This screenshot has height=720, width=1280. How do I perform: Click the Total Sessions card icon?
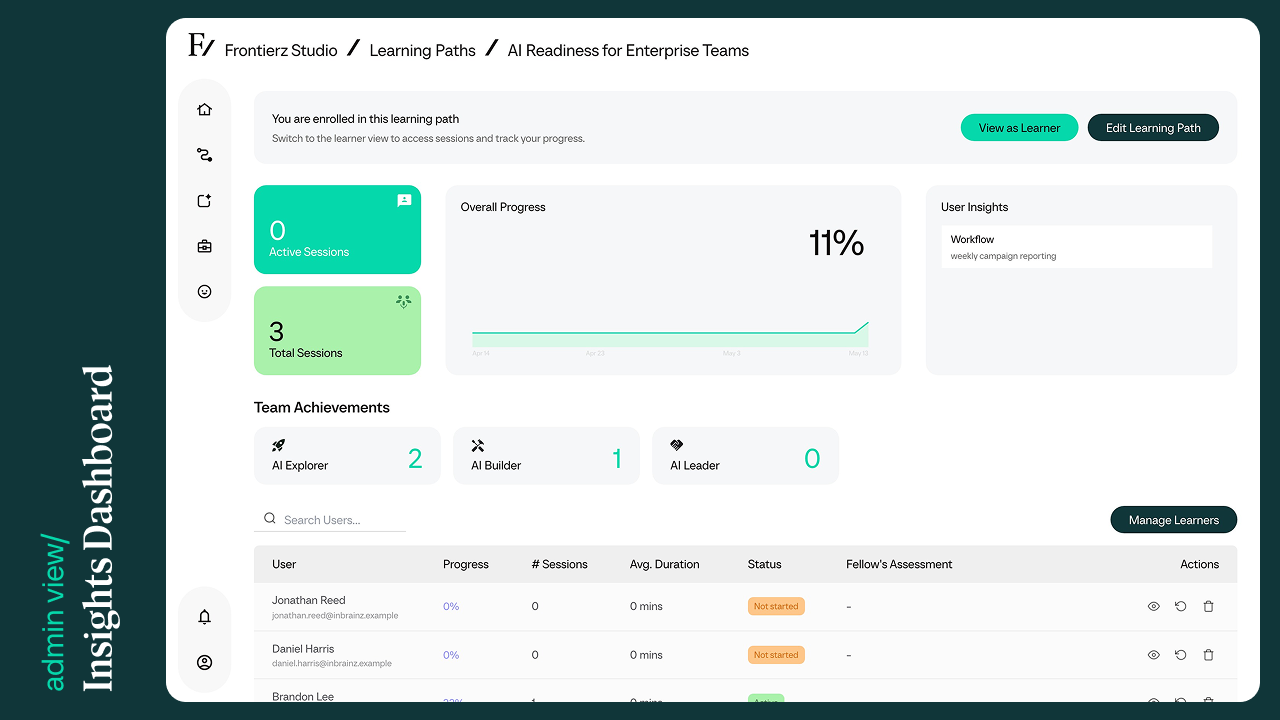point(404,301)
